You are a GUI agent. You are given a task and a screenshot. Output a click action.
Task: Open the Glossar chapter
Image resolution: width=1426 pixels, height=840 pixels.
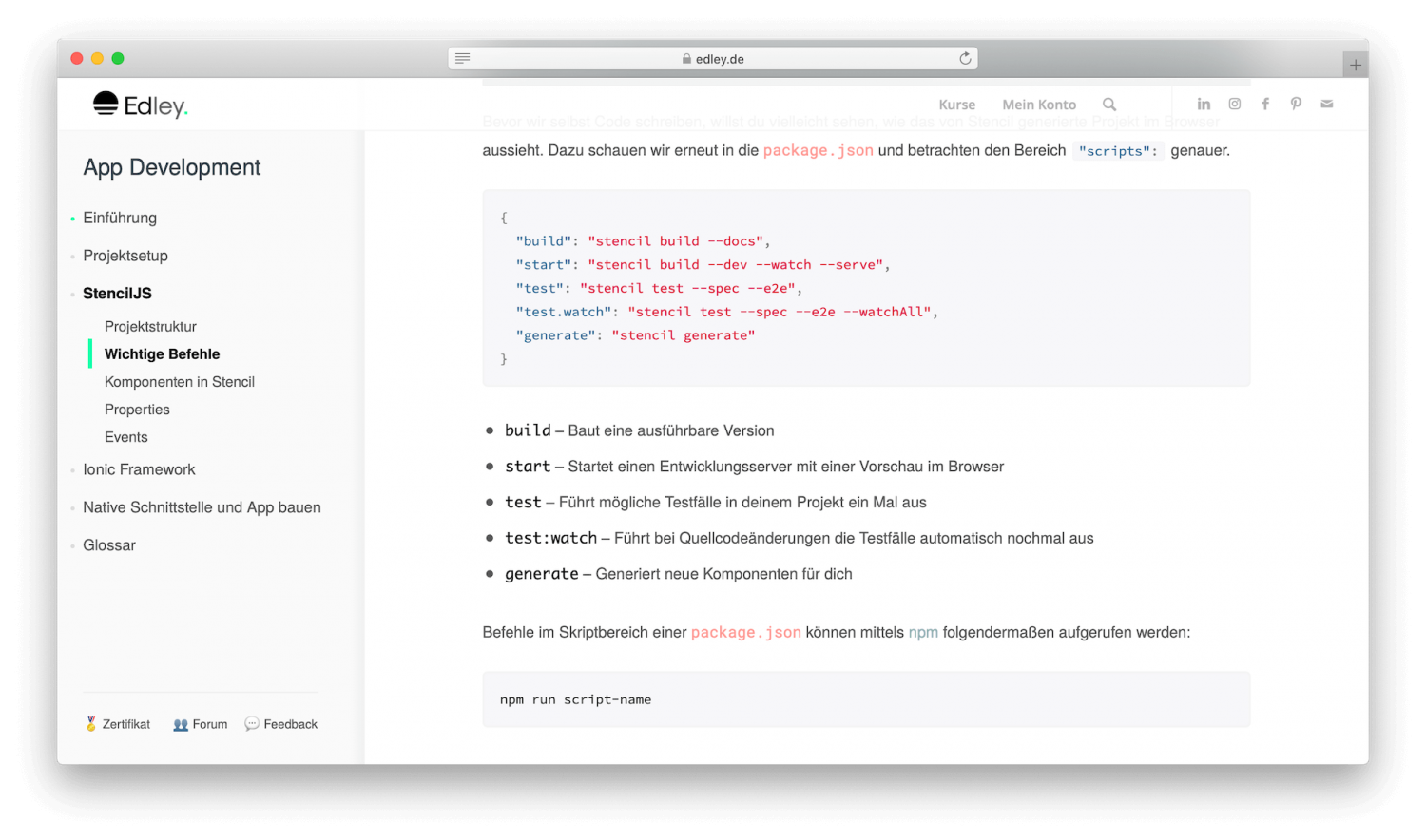[108, 544]
